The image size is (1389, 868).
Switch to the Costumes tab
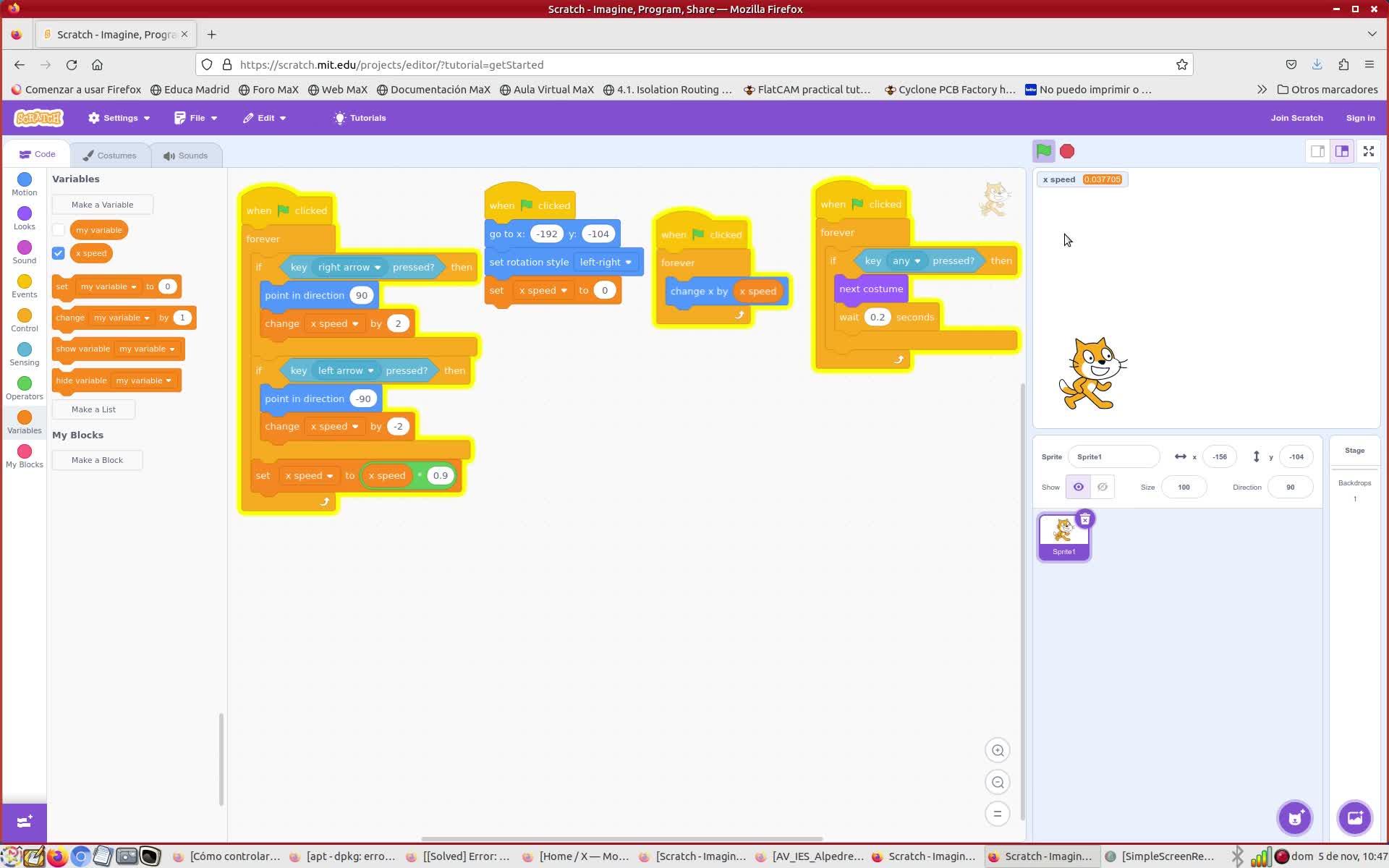109,156
